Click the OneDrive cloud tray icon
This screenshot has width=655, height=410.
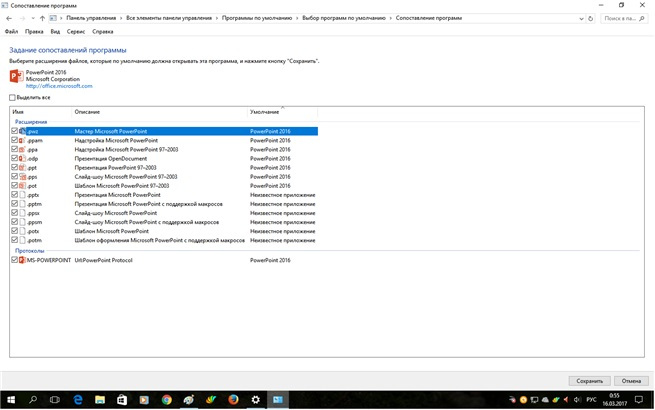coord(545,400)
